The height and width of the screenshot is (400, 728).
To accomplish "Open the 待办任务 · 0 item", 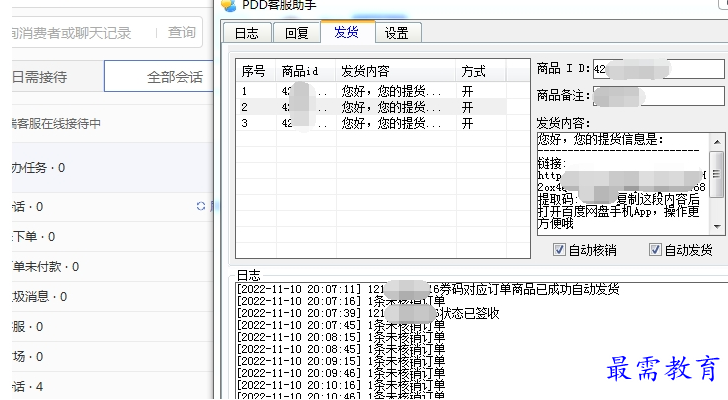I will (112, 168).
